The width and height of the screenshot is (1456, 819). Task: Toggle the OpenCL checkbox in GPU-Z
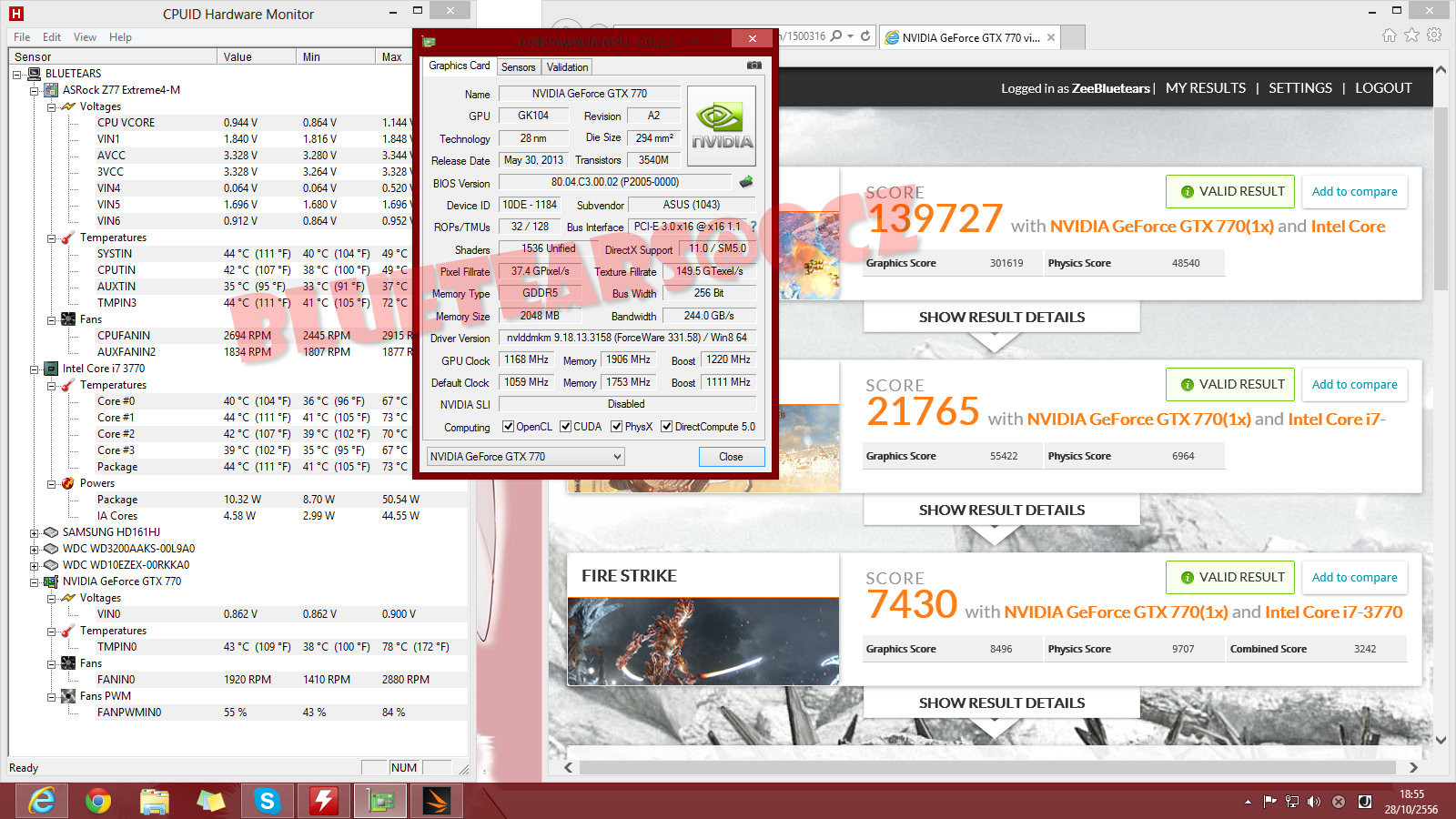(x=509, y=427)
